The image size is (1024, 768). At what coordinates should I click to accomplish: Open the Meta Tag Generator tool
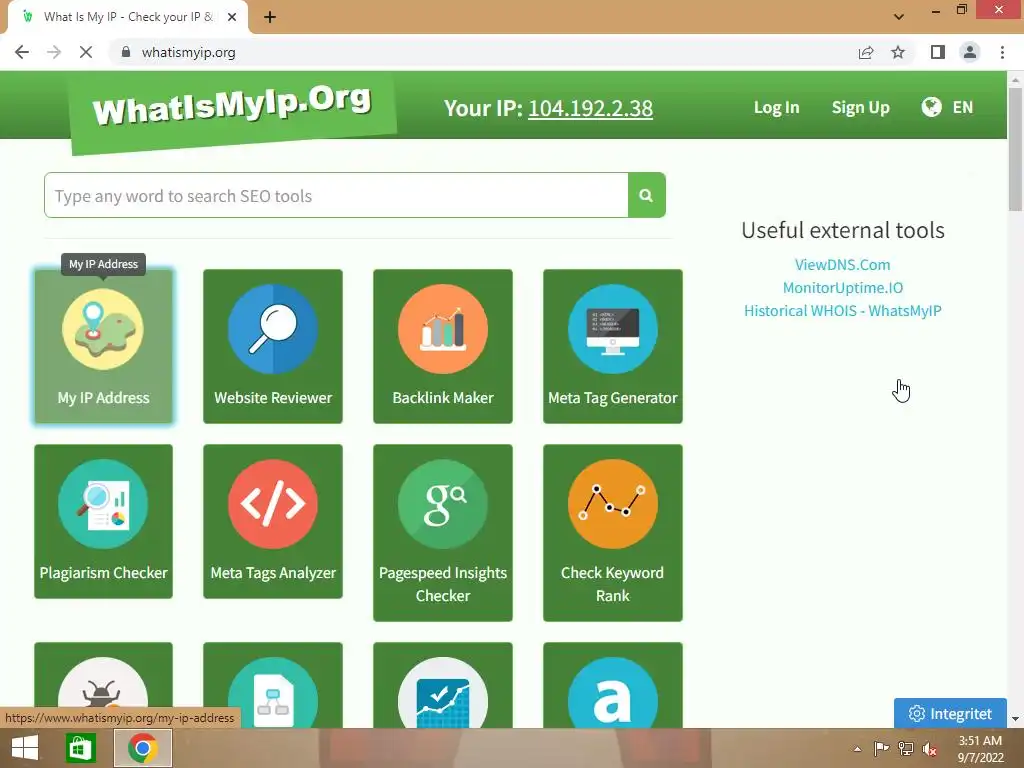[613, 346]
